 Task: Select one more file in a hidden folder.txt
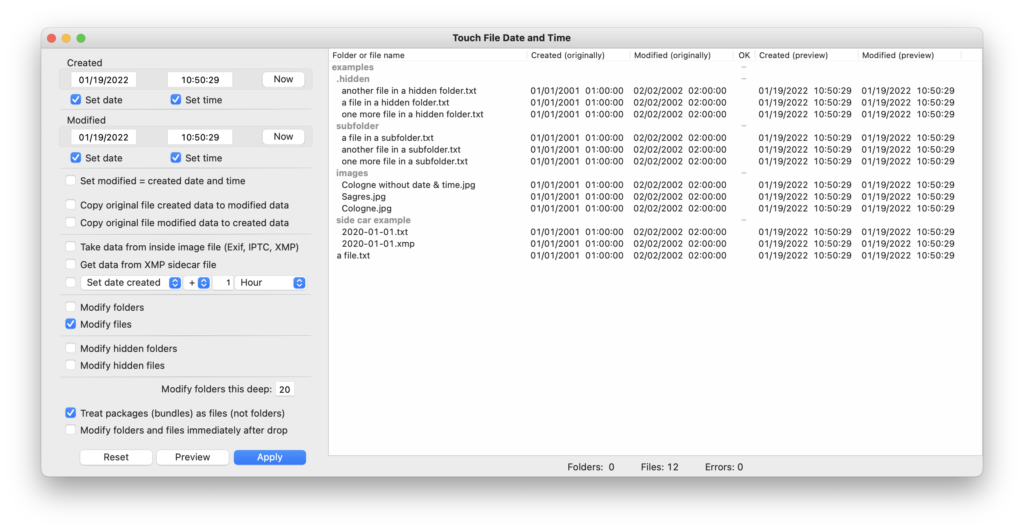click(655, 114)
